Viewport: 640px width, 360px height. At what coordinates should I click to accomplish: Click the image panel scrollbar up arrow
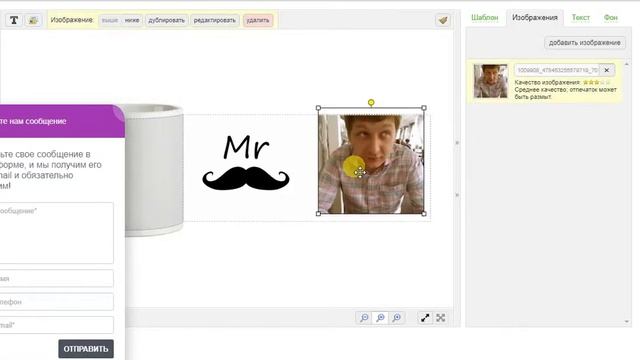coord(627,64)
